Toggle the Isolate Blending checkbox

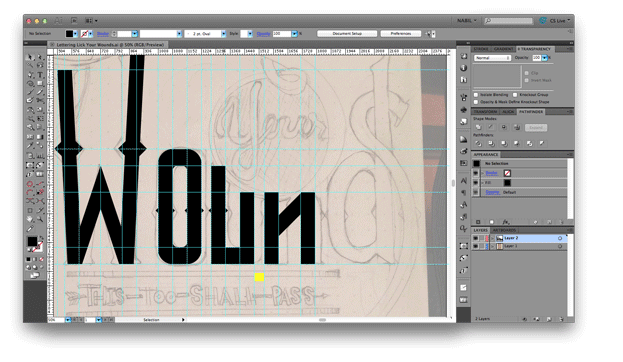[476, 95]
